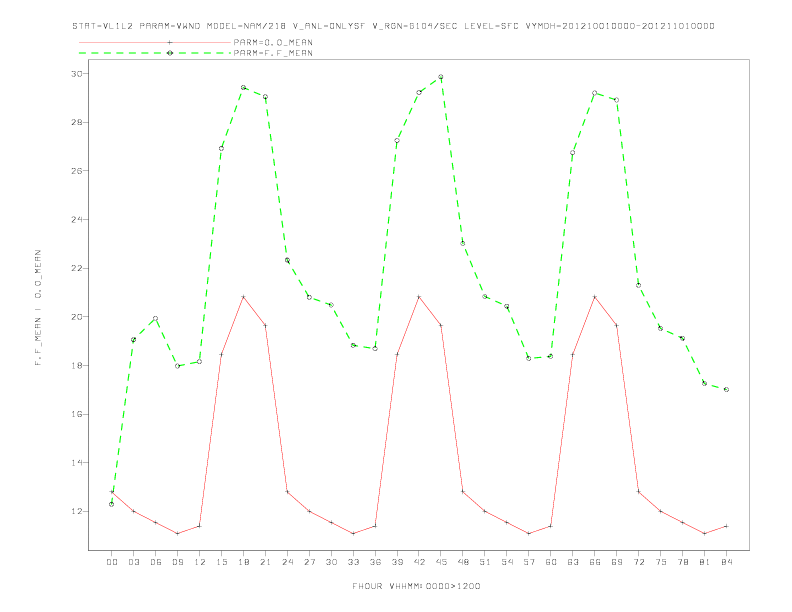
Task: Select the red solid legend line sample
Action: click(x=155, y=42)
